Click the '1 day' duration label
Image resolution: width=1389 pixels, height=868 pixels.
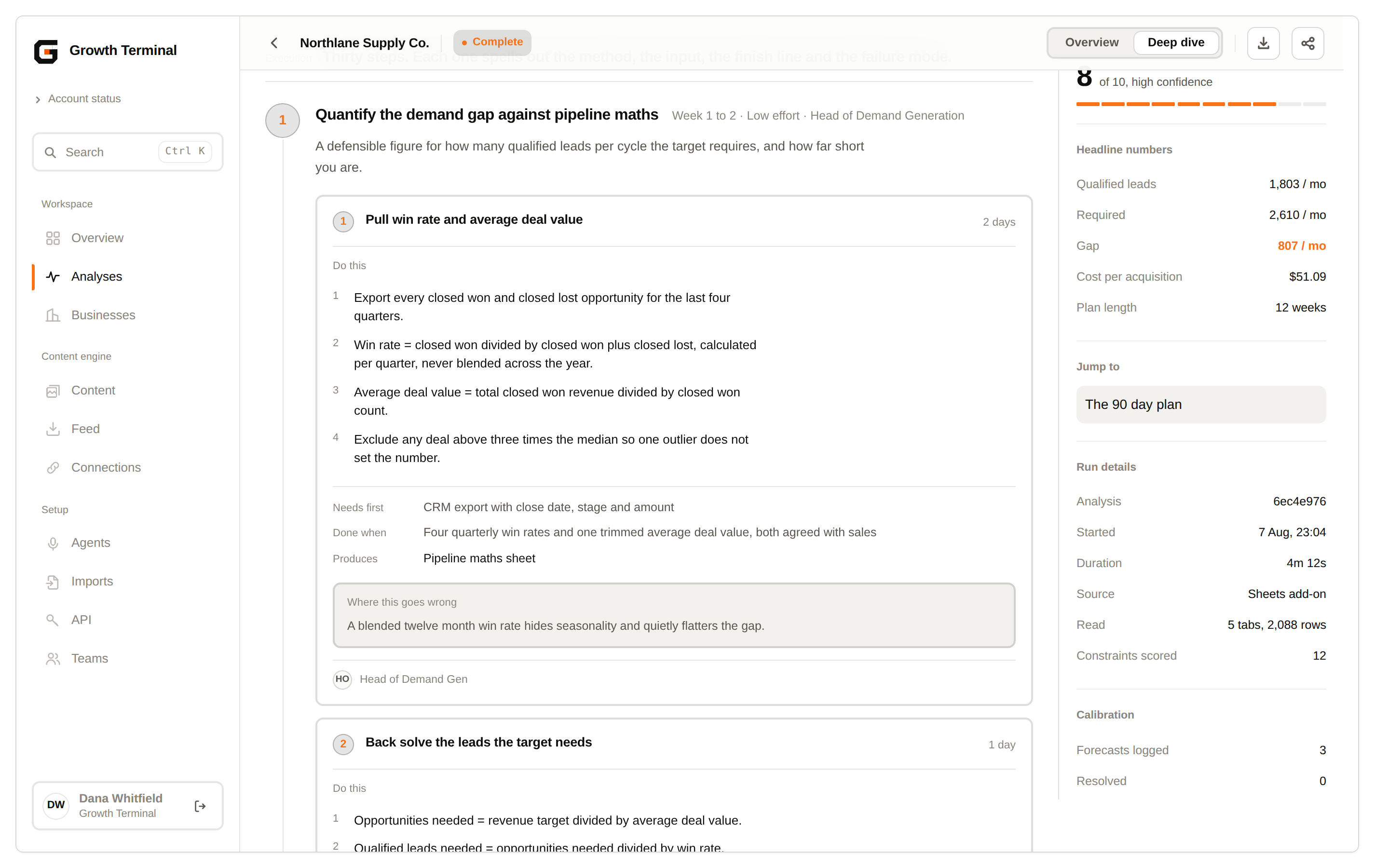pyautogui.click(x=1002, y=745)
